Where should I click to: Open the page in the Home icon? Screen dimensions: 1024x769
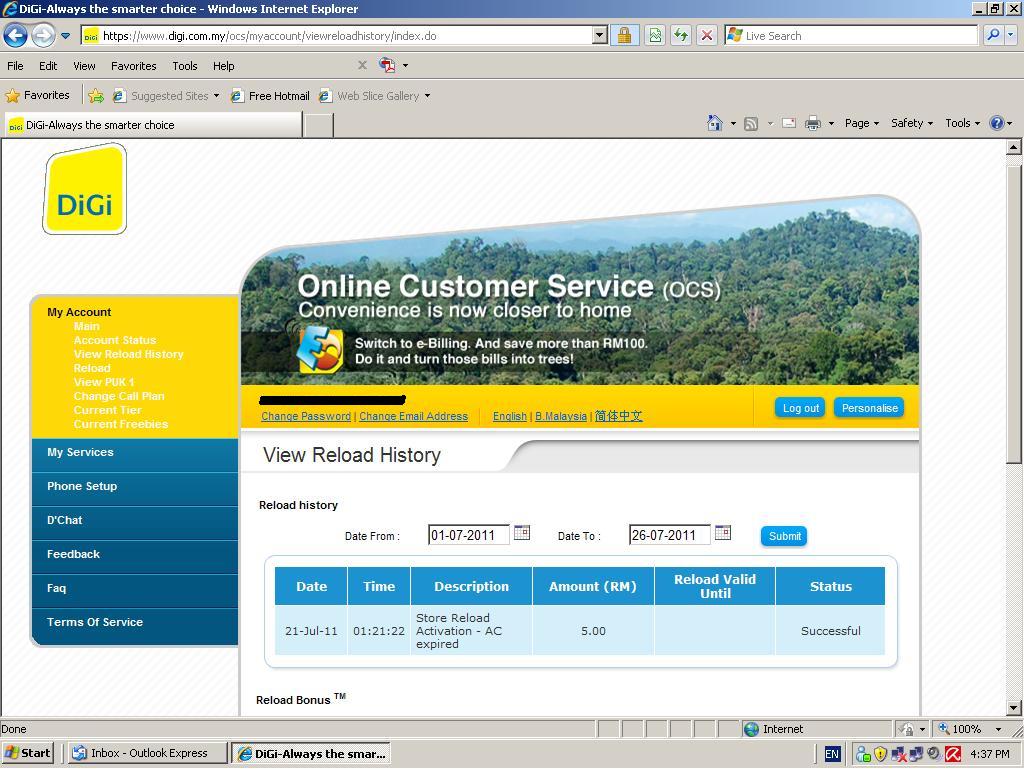point(715,122)
